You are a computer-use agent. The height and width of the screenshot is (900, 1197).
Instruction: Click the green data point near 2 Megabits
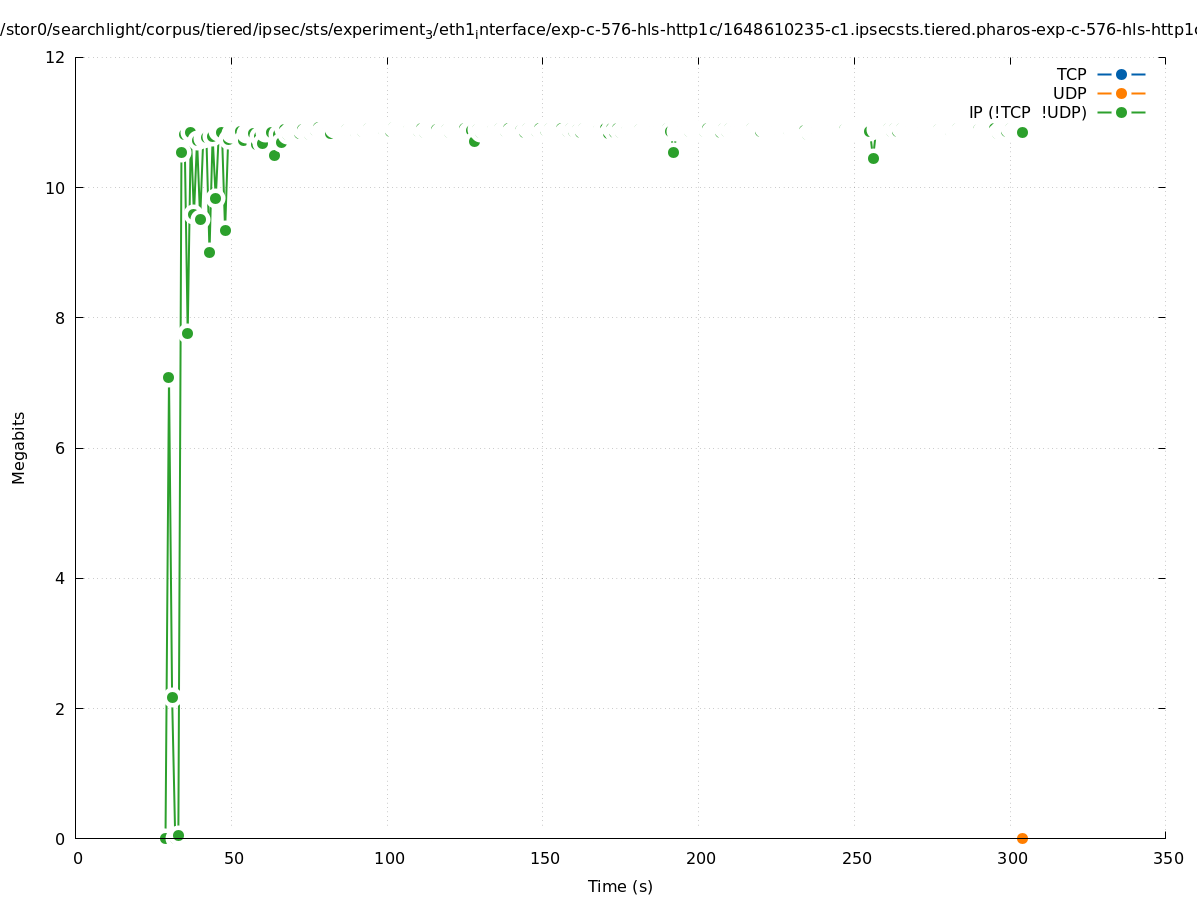pos(172,697)
